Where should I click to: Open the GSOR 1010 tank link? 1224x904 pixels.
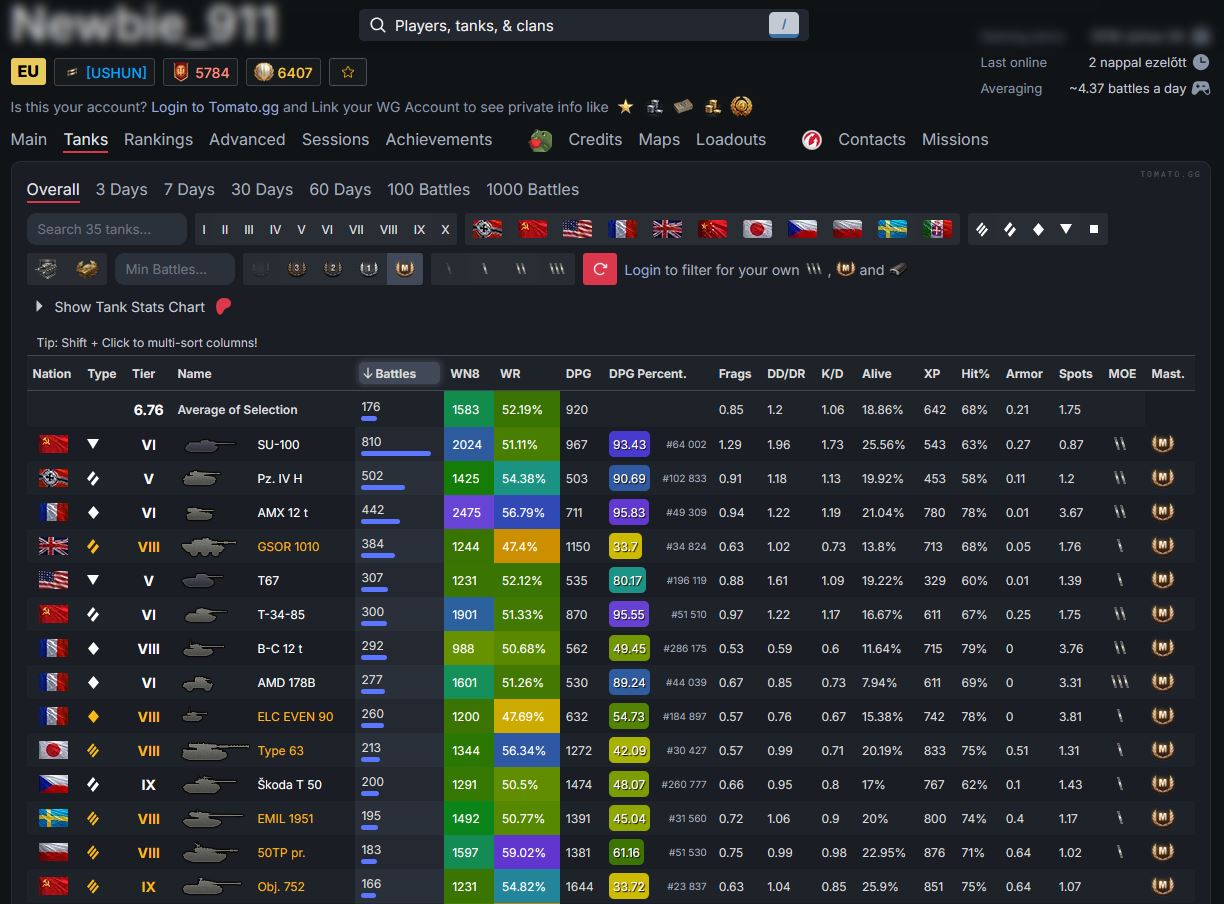coord(289,547)
